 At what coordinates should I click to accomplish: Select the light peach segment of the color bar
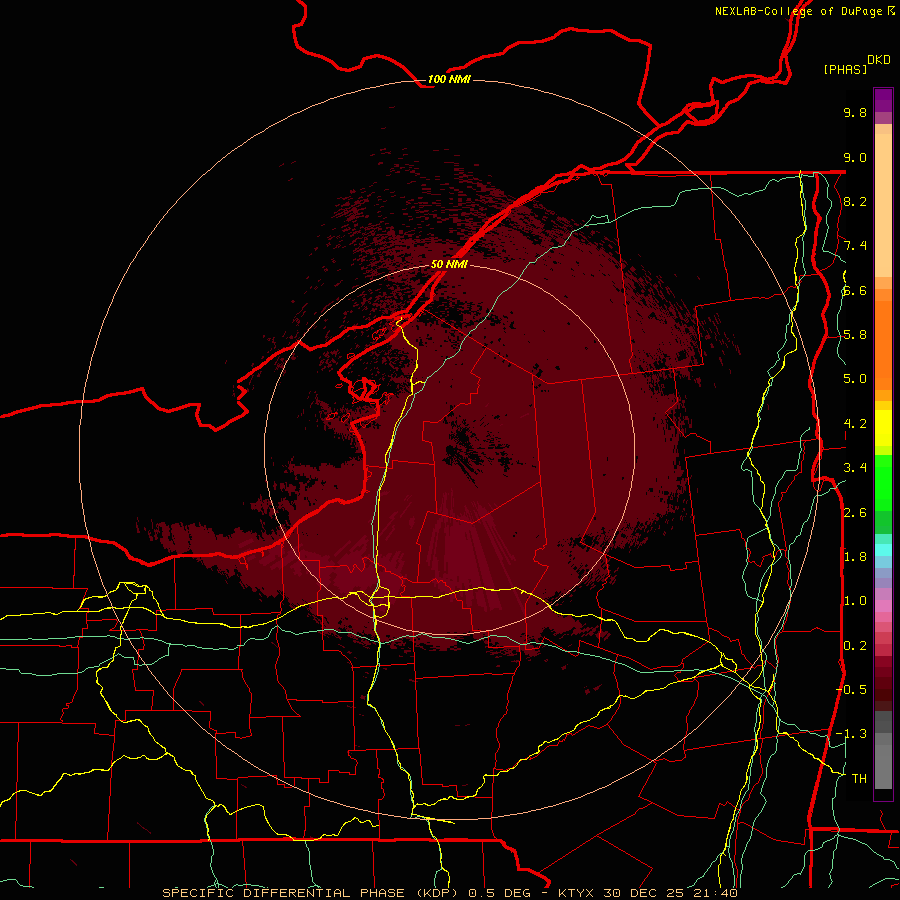[x=883, y=205]
